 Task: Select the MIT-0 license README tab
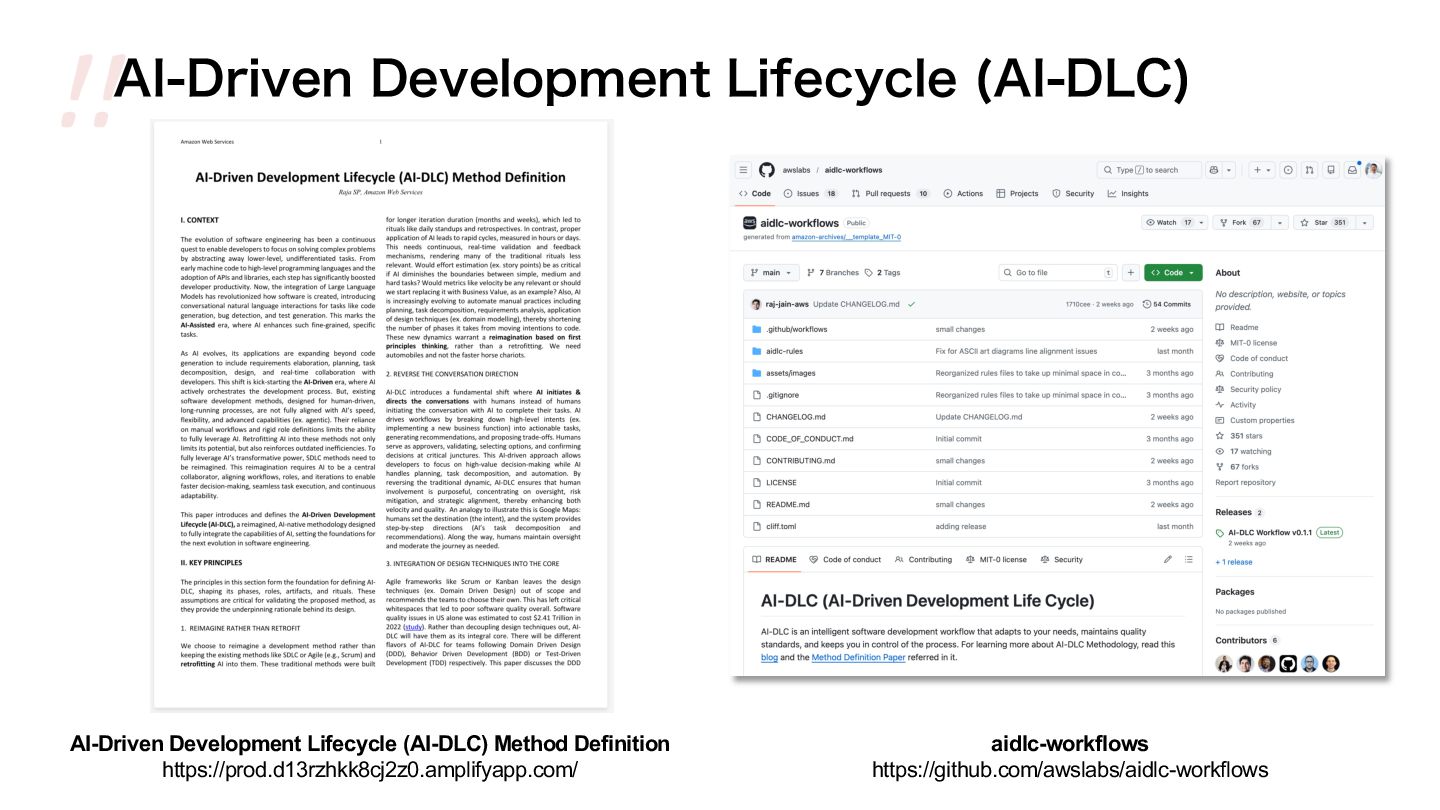coord(996,559)
